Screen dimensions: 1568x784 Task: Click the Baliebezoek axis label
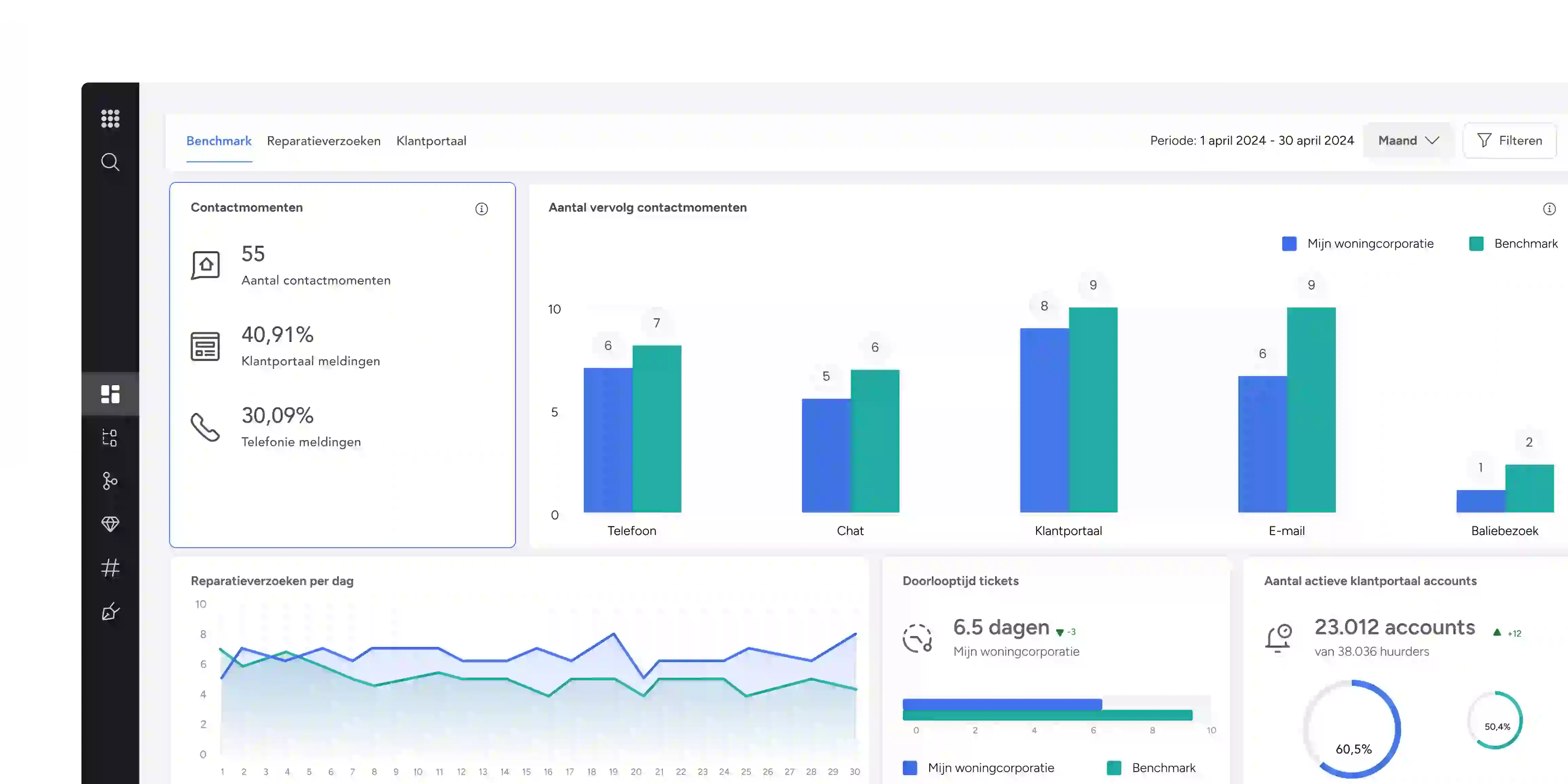point(1505,531)
